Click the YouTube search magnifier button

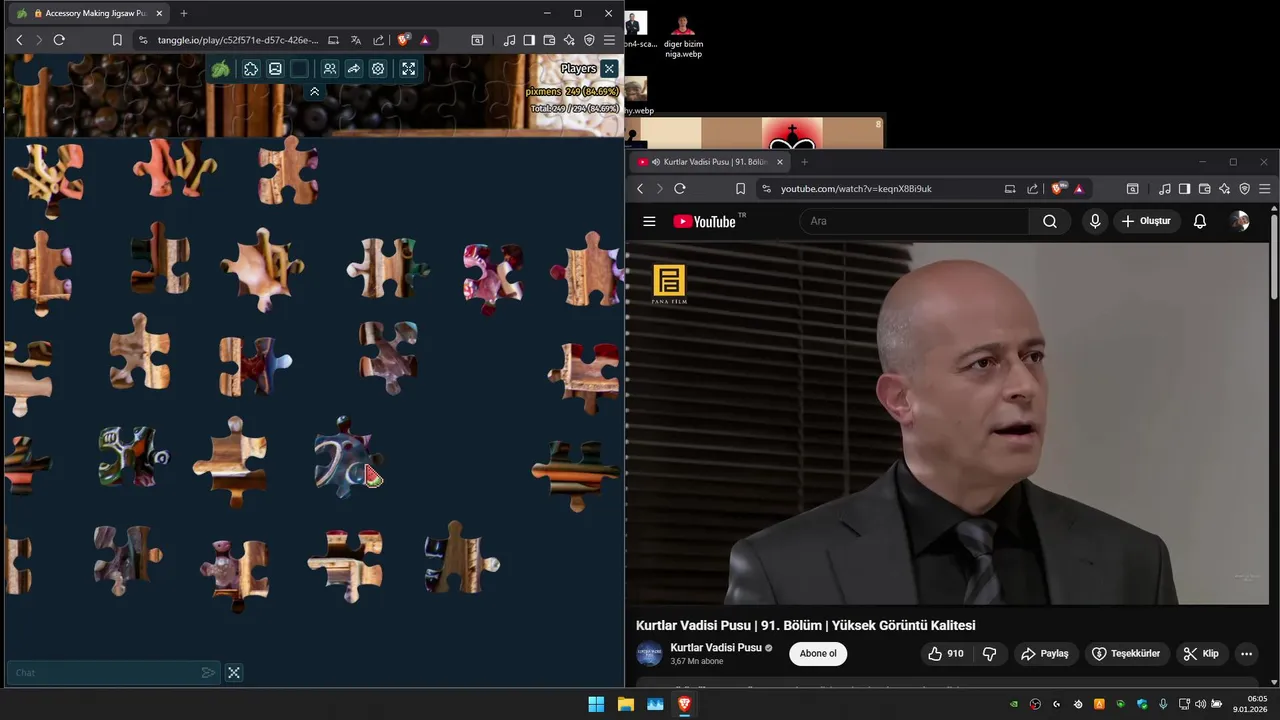[x=1049, y=221]
